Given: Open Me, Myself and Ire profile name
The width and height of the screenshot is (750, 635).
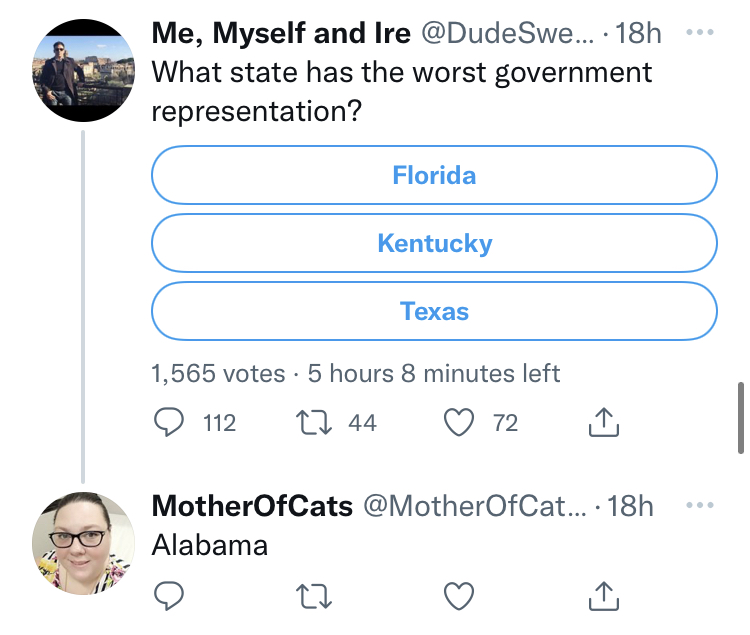Looking at the screenshot, I should (281, 33).
